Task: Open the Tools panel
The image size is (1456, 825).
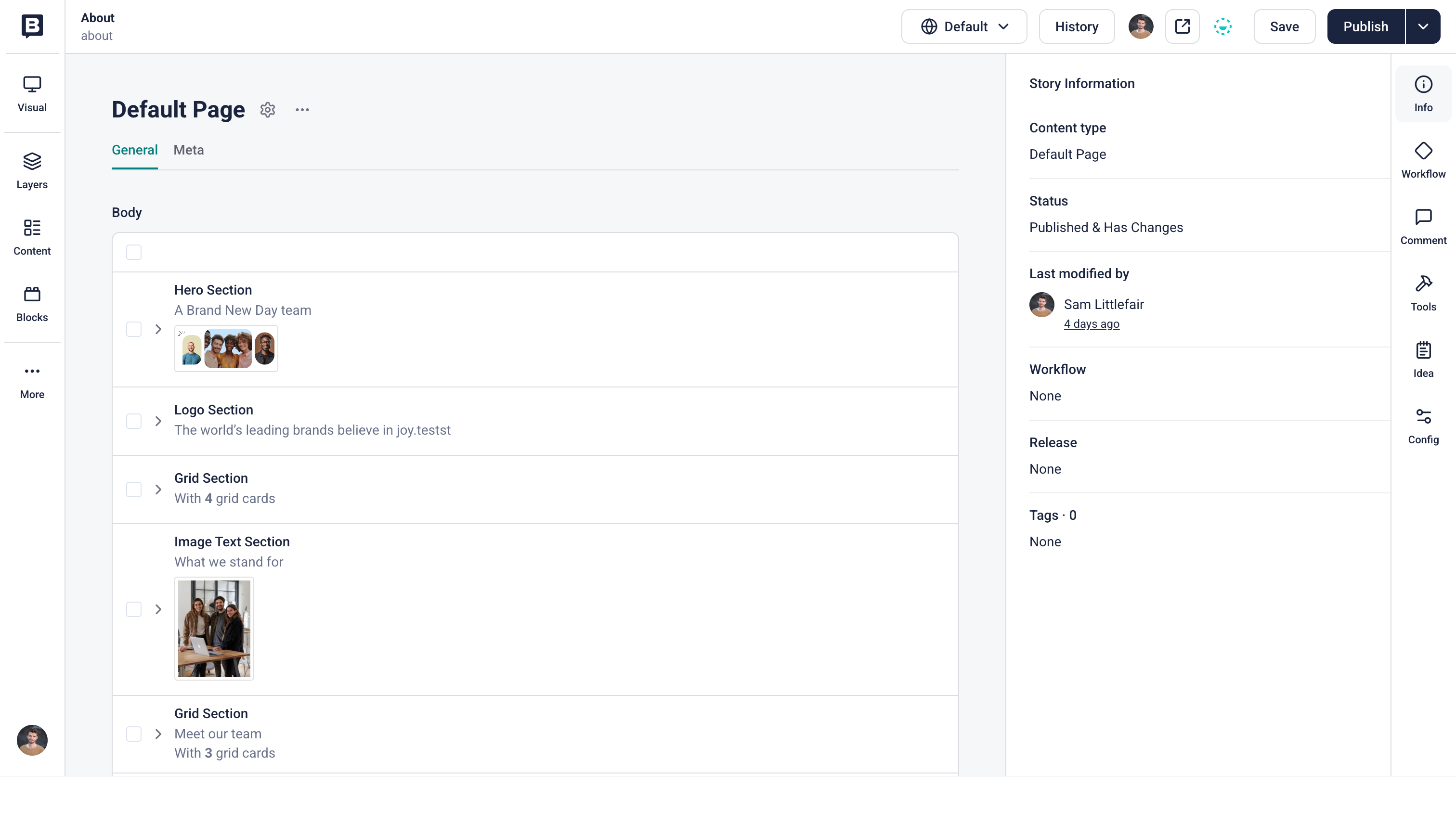Action: click(x=1423, y=293)
